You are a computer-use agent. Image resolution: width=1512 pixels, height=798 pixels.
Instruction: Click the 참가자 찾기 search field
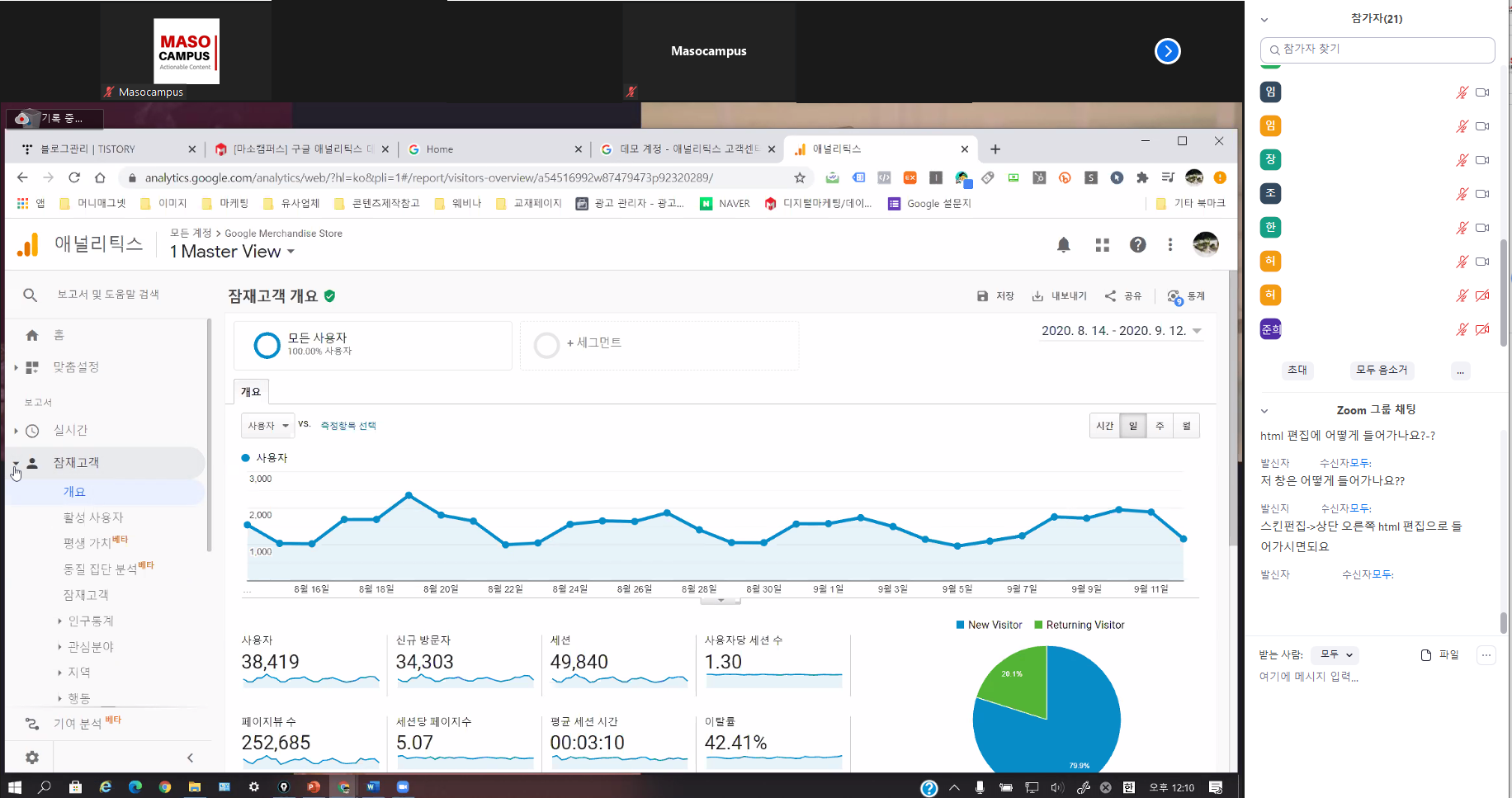coord(1378,50)
